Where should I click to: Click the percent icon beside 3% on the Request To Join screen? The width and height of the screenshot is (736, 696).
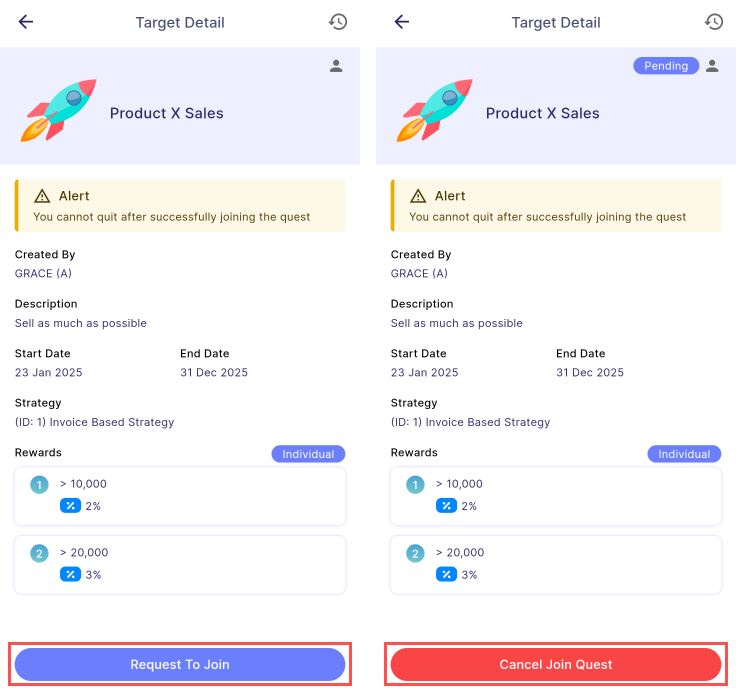[70, 574]
